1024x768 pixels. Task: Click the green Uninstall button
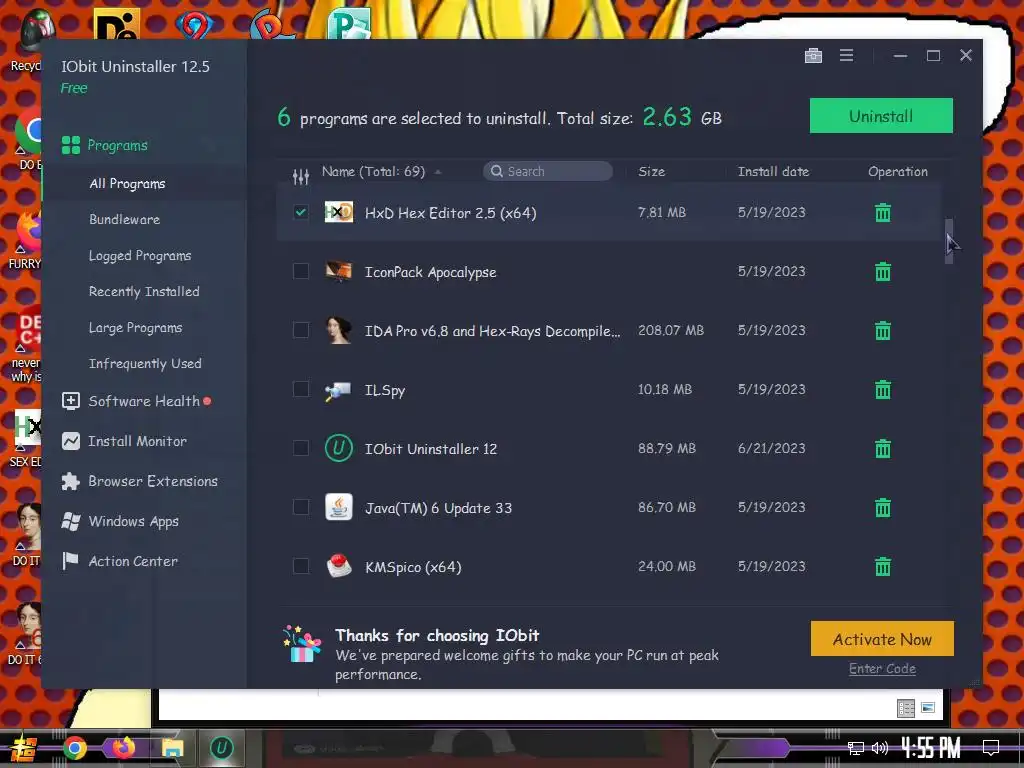[881, 116]
